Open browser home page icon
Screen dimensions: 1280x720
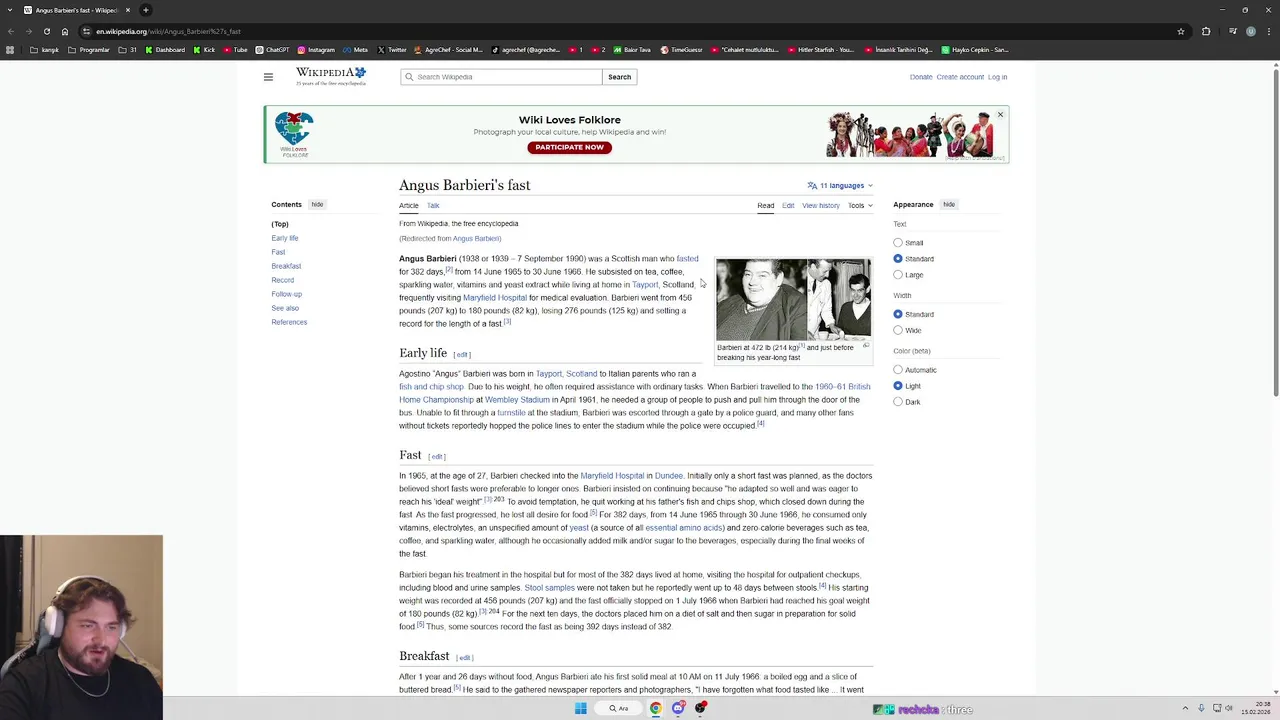point(65,31)
